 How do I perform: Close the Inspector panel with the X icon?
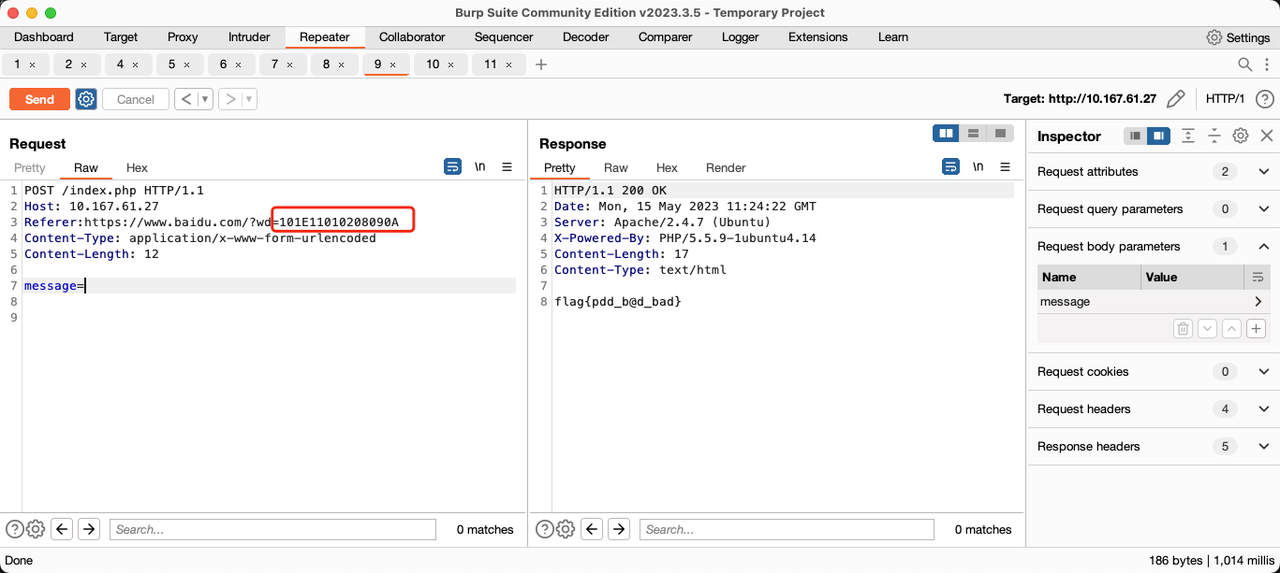[1266, 136]
